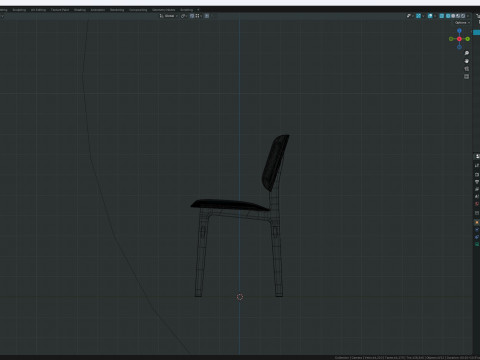Open the Scripting workspace tab
Screen dimensions: 480x360
[x=186, y=10]
